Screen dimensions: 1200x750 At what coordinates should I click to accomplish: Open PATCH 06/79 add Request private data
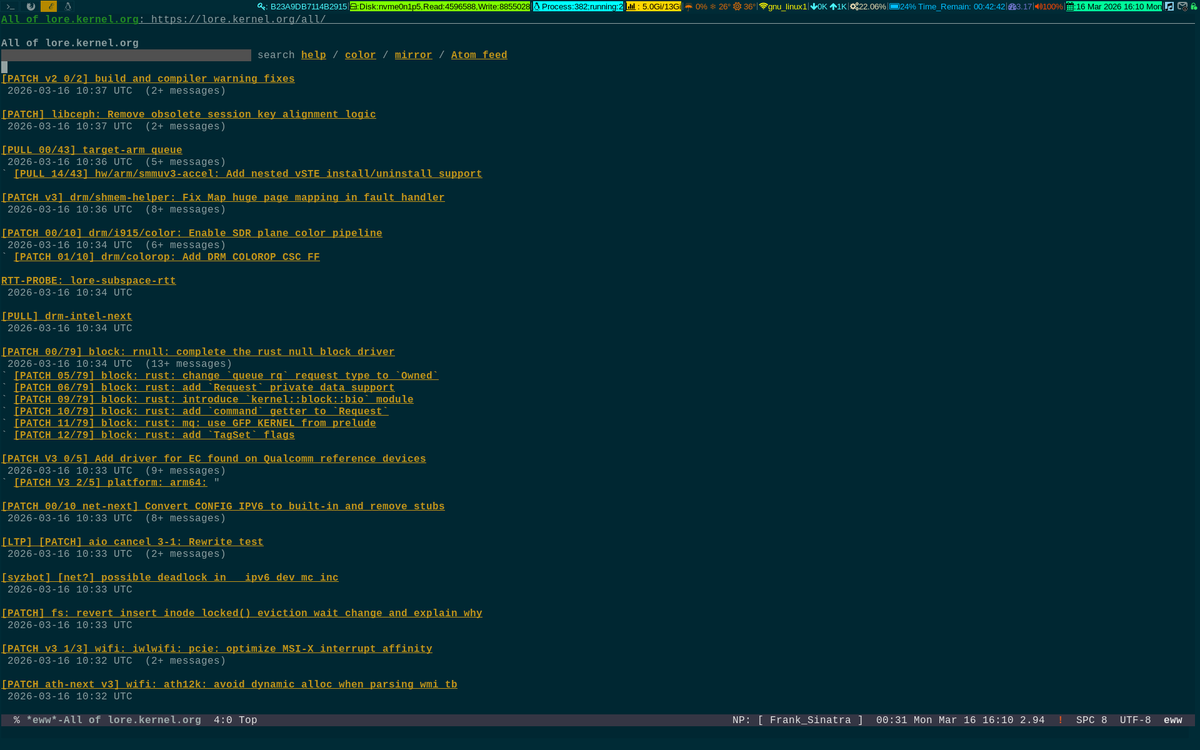pos(204,388)
